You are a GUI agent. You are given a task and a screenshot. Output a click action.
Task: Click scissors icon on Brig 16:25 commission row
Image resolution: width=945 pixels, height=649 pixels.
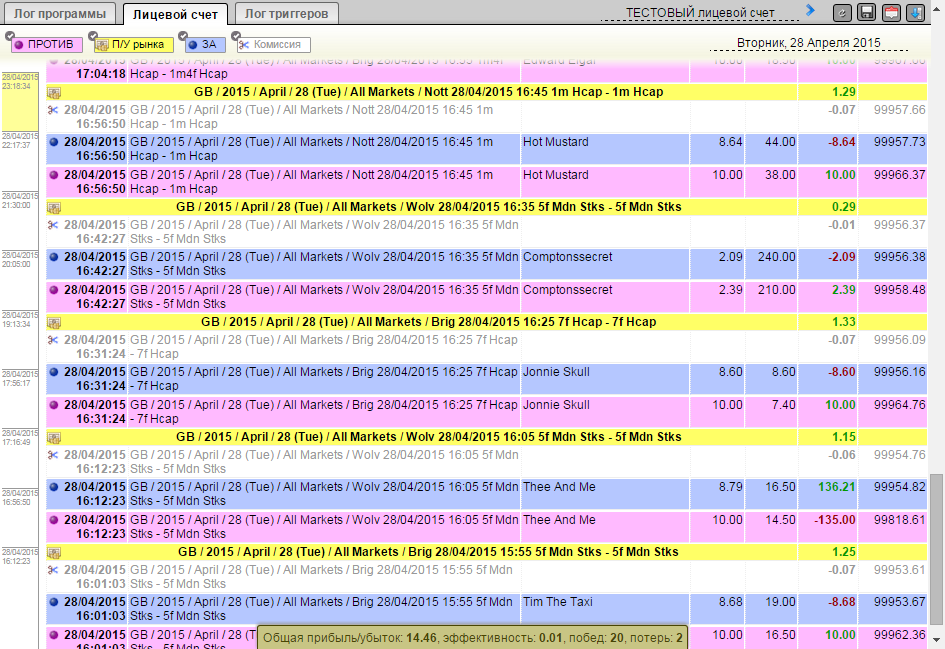(x=54, y=340)
